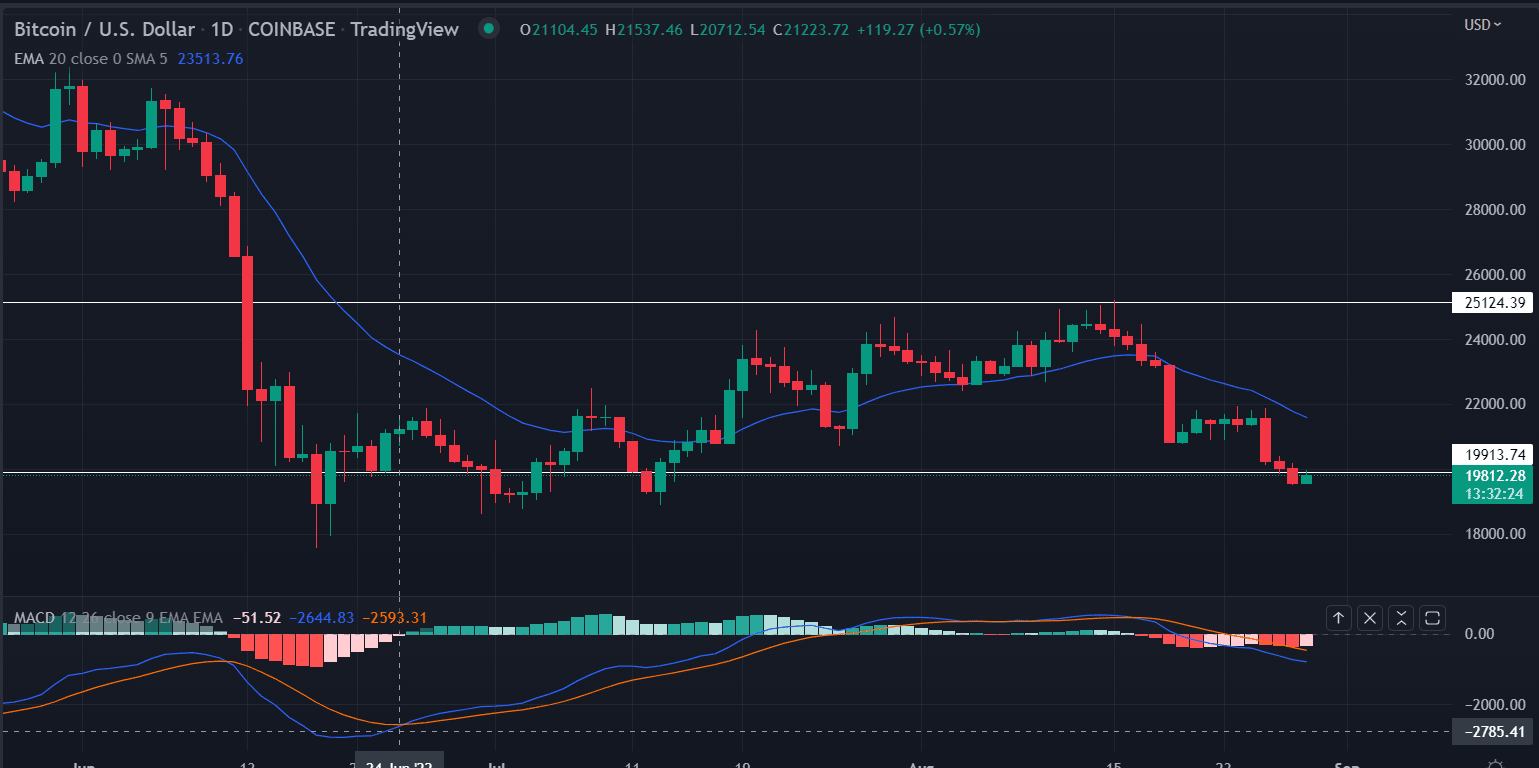Move the MACD pane up

click(x=1338, y=618)
